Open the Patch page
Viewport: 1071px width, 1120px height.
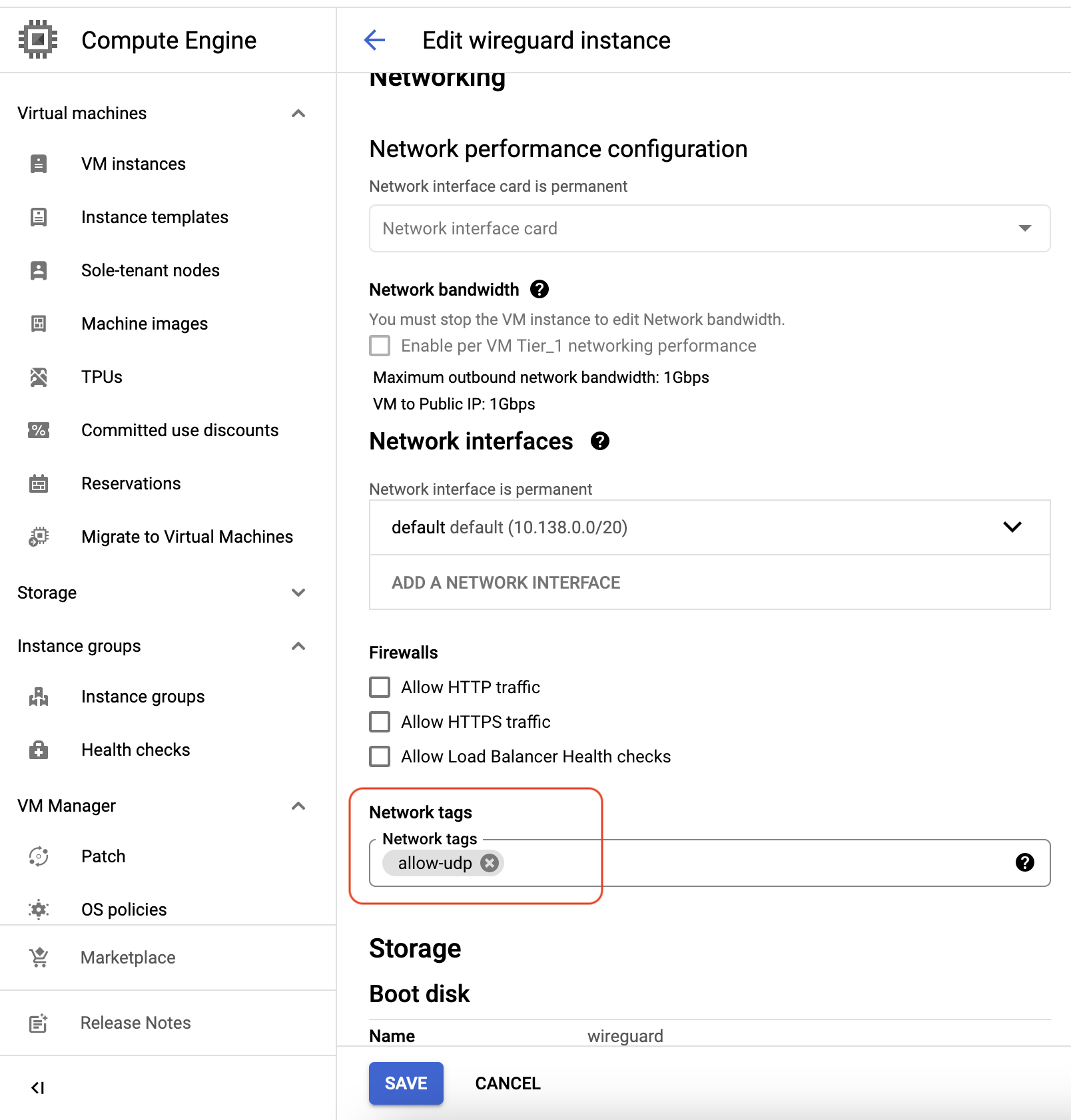pyautogui.click(x=103, y=856)
